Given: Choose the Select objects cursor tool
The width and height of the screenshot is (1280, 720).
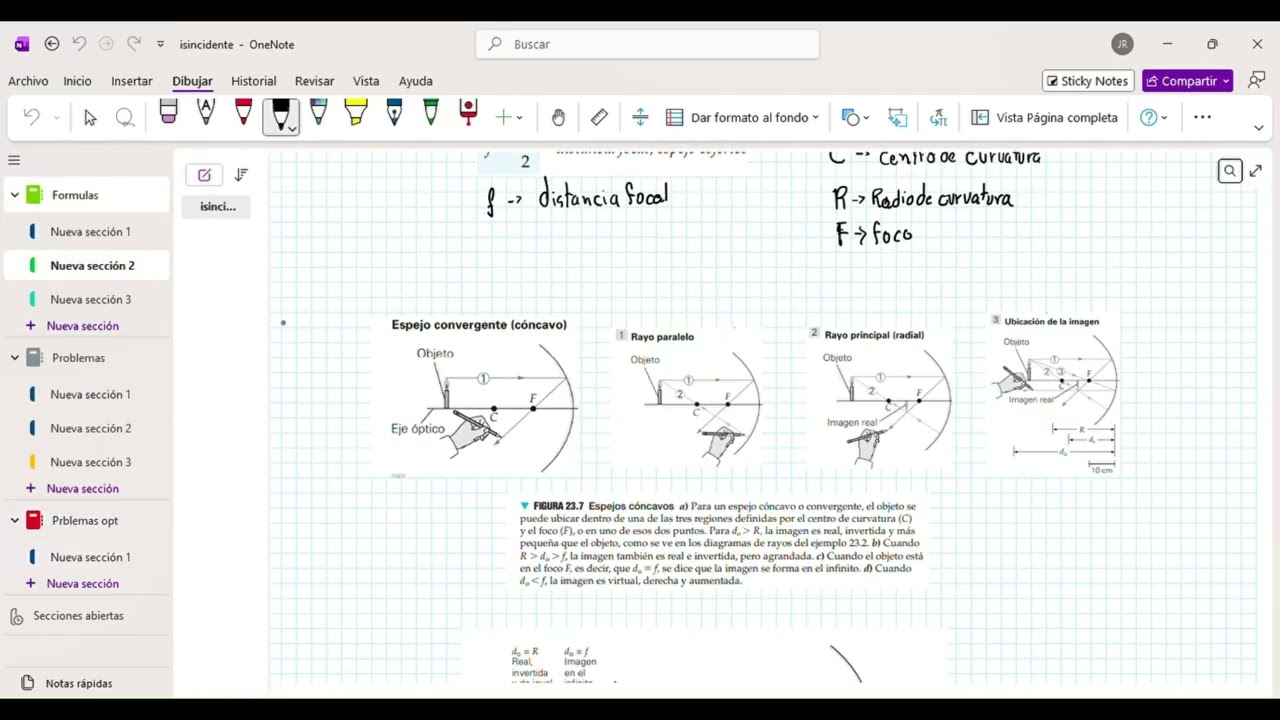Looking at the screenshot, I should (x=90, y=118).
